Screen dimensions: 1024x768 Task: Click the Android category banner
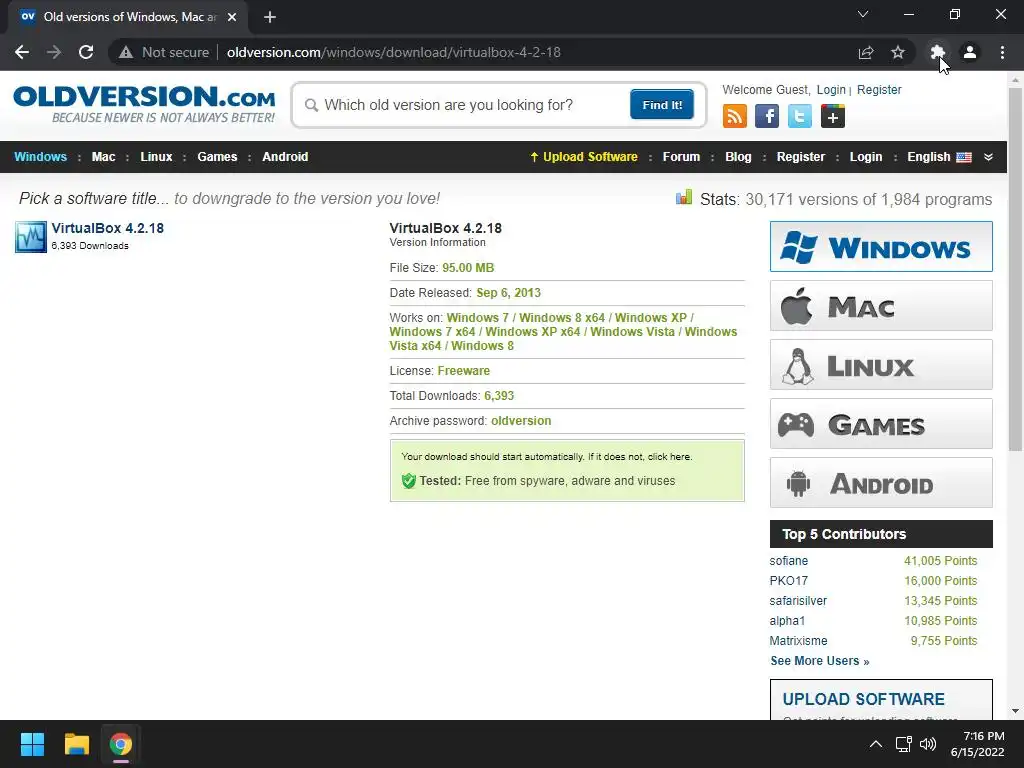[x=881, y=483]
